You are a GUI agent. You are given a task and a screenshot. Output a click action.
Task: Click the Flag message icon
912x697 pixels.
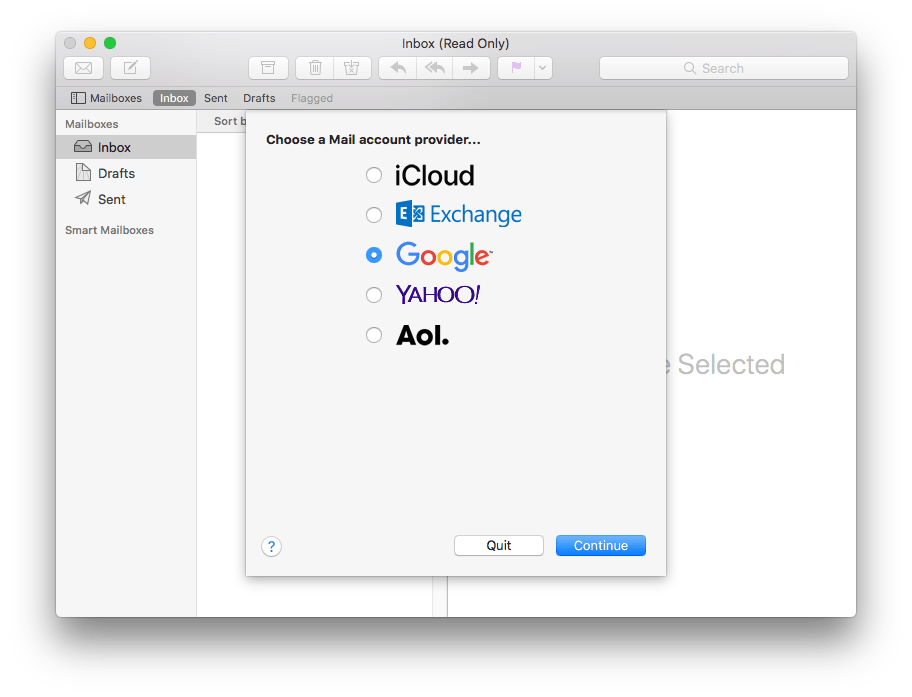pos(517,68)
